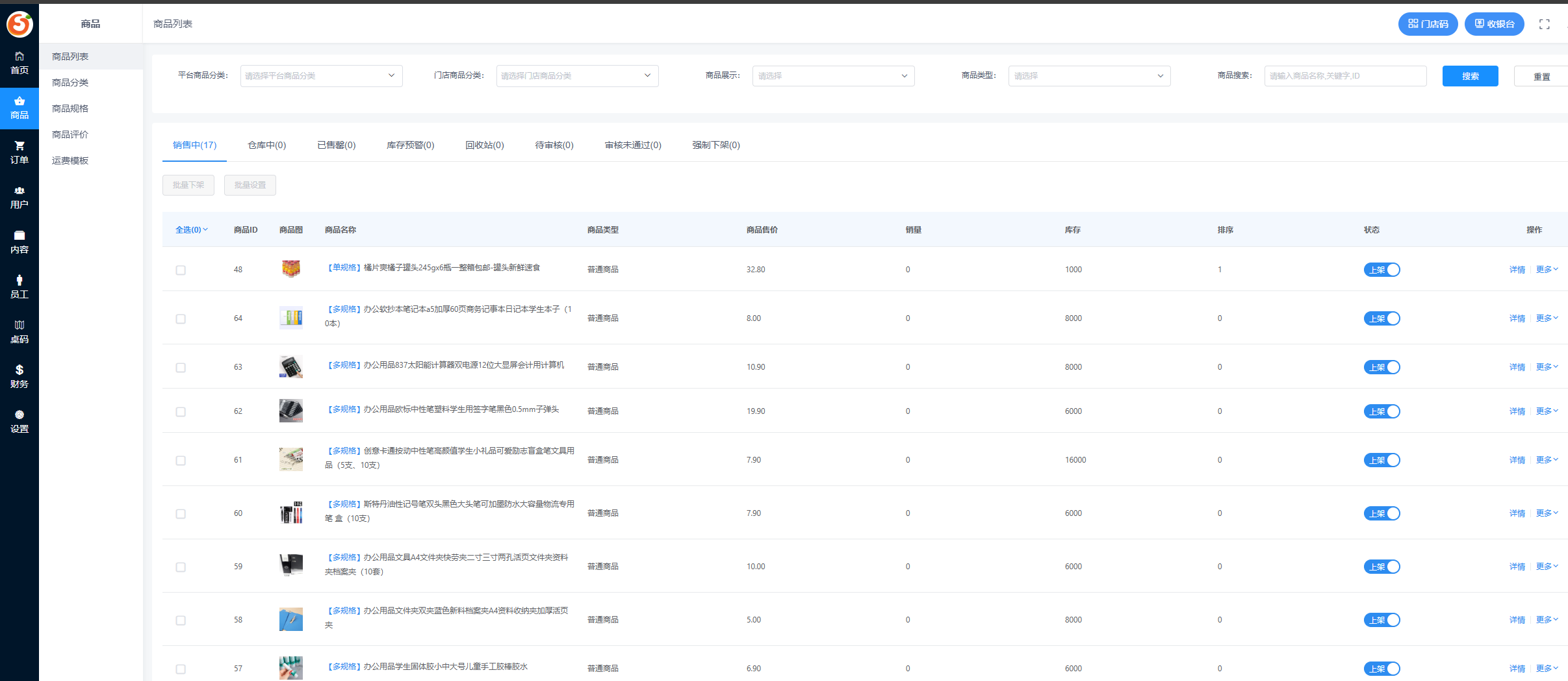
Task: Open 详情 link for product 61
Action: point(1517,460)
